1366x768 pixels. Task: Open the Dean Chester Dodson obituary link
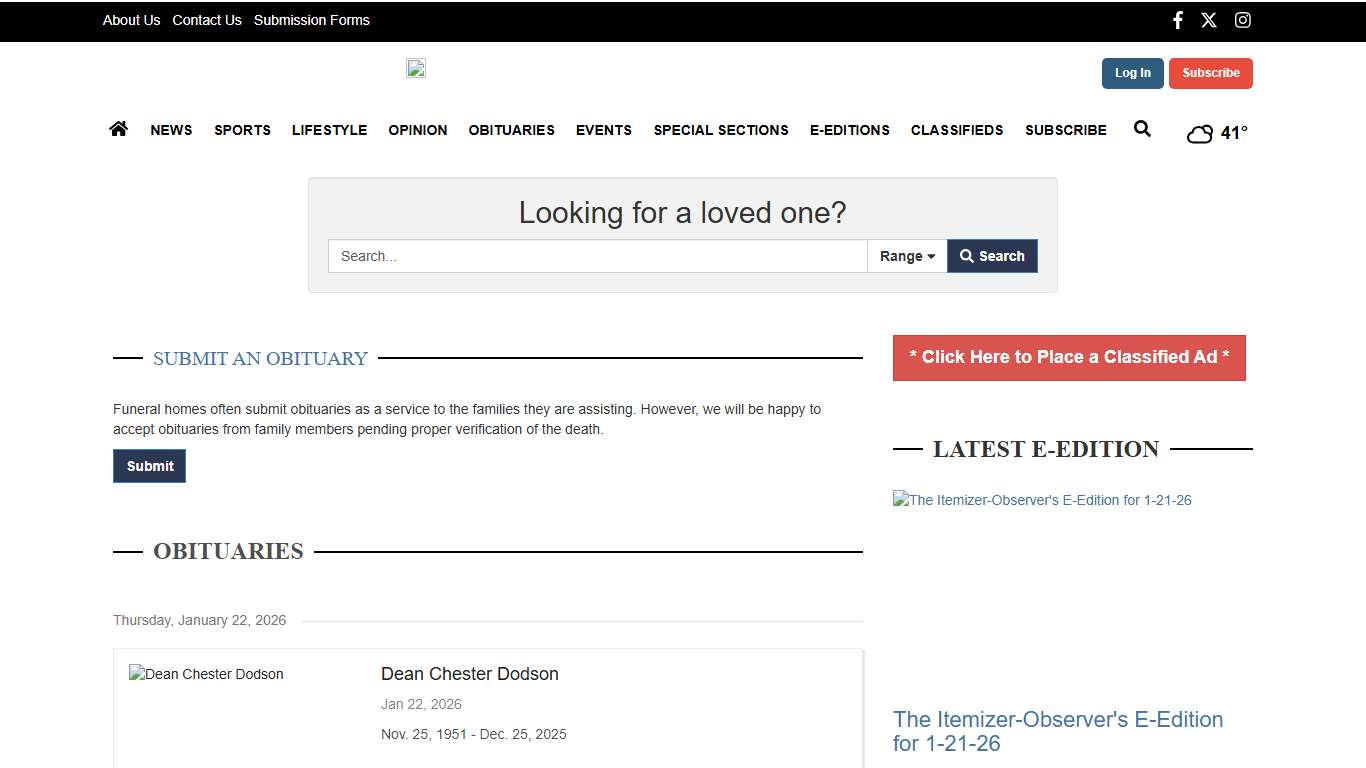pyautogui.click(x=469, y=674)
